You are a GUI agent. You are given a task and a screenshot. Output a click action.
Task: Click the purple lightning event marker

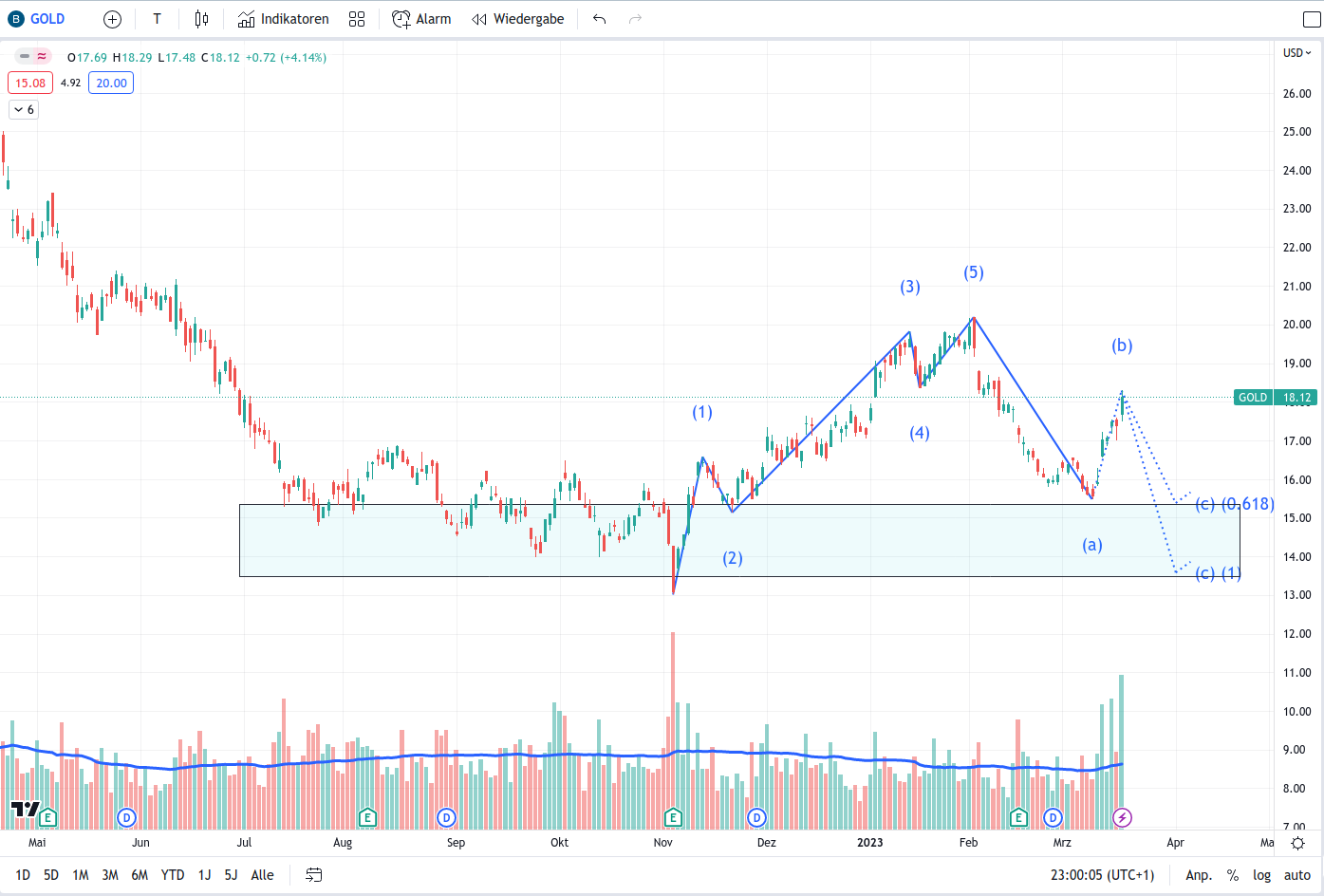point(1122,816)
